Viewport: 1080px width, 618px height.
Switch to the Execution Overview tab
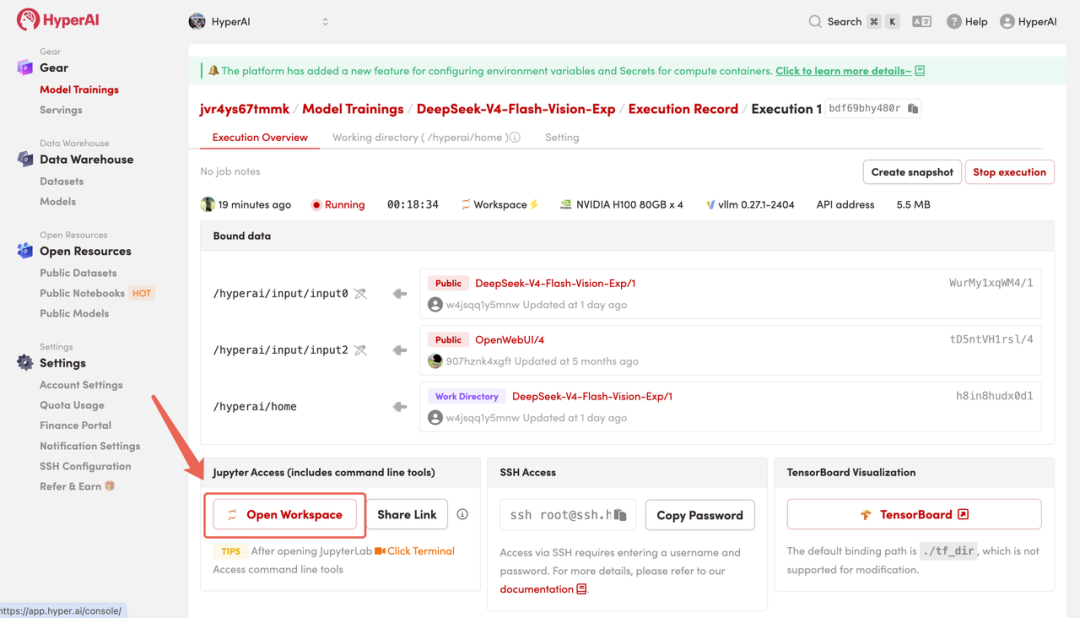(260, 137)
